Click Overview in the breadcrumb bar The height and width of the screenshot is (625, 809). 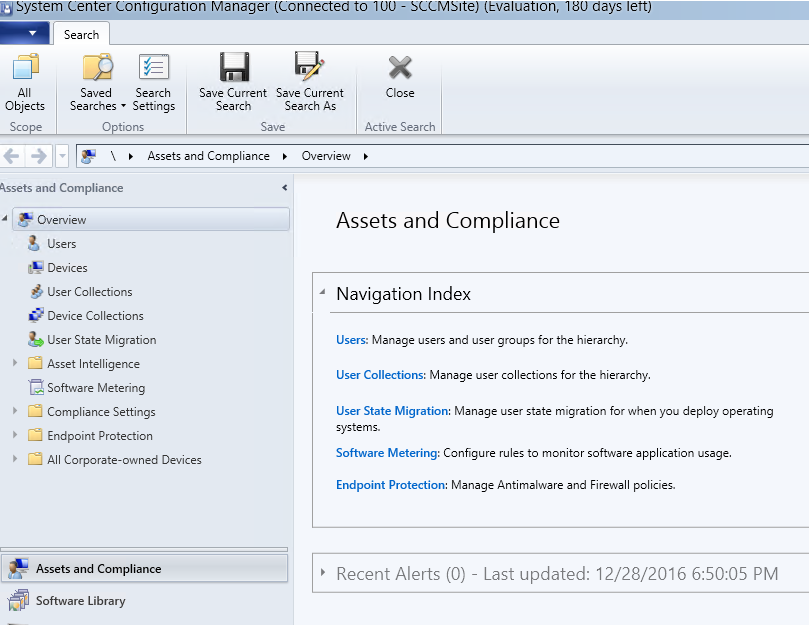tap(326, 156)
